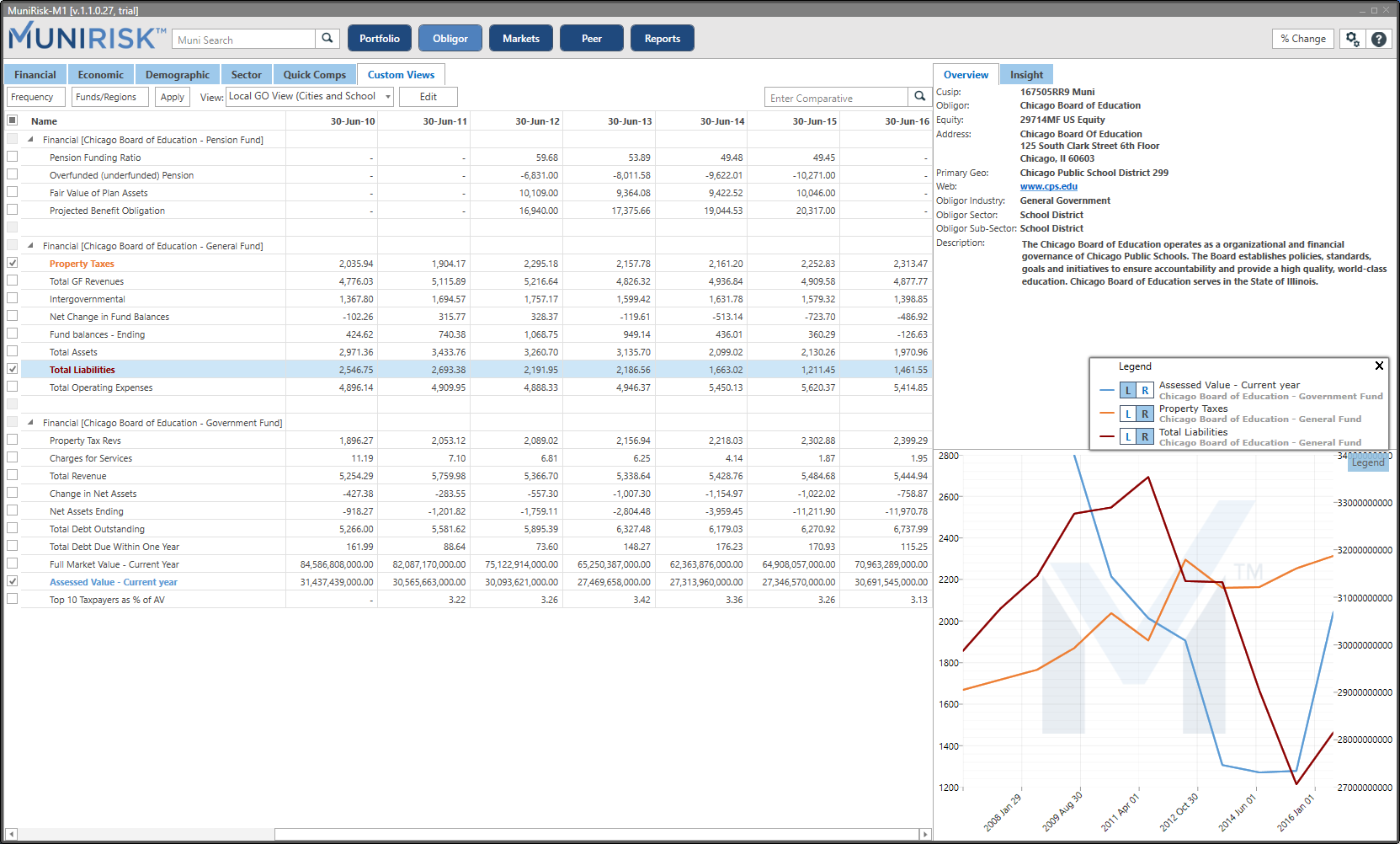Check the Pension Funding Ratio checkbox
The image size is (1400, 844).
pyautogui.click(x=12, y=157)
